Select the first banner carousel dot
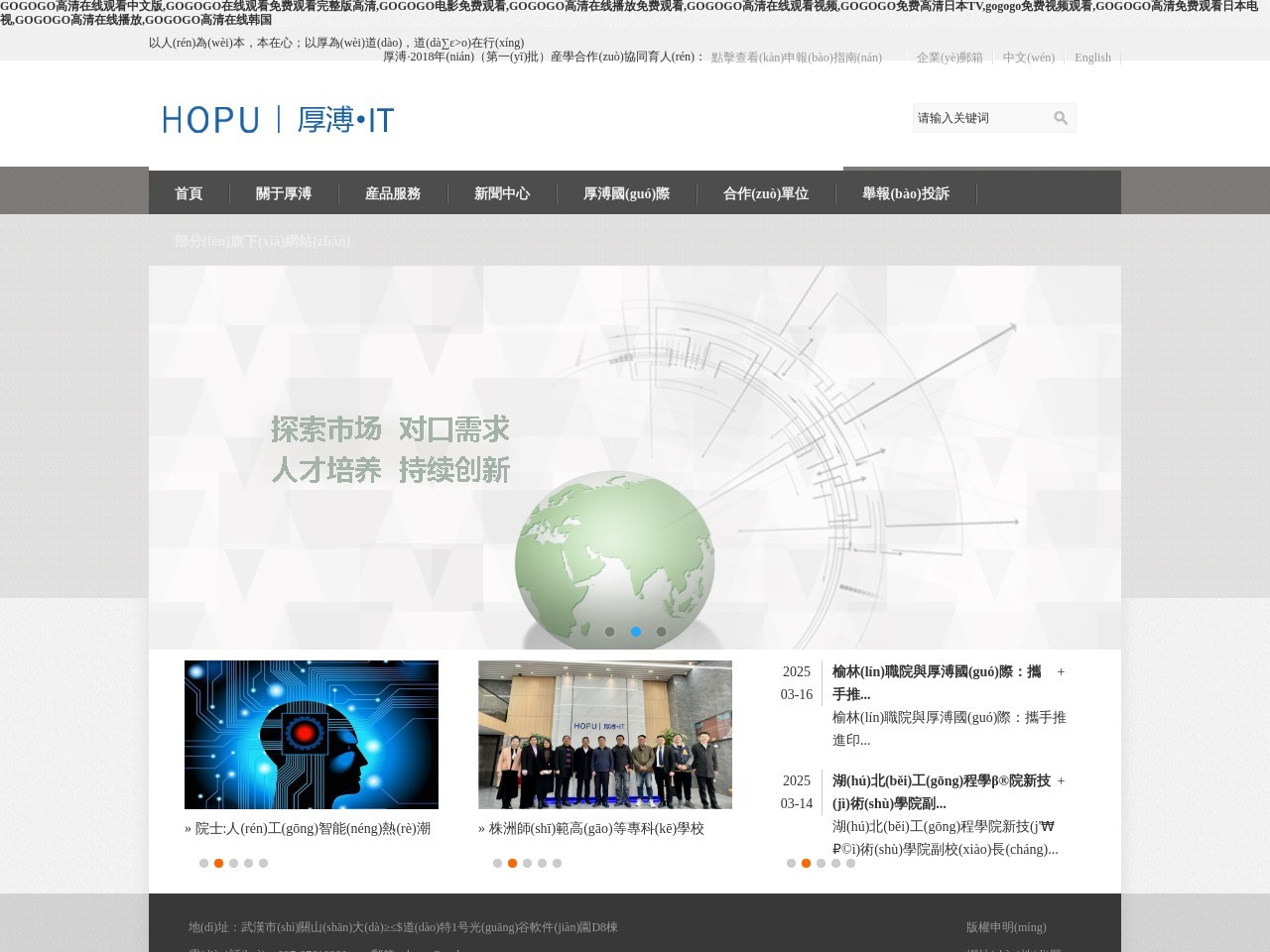The width and height of the screenshot is (1270, 952). [610, 632]
